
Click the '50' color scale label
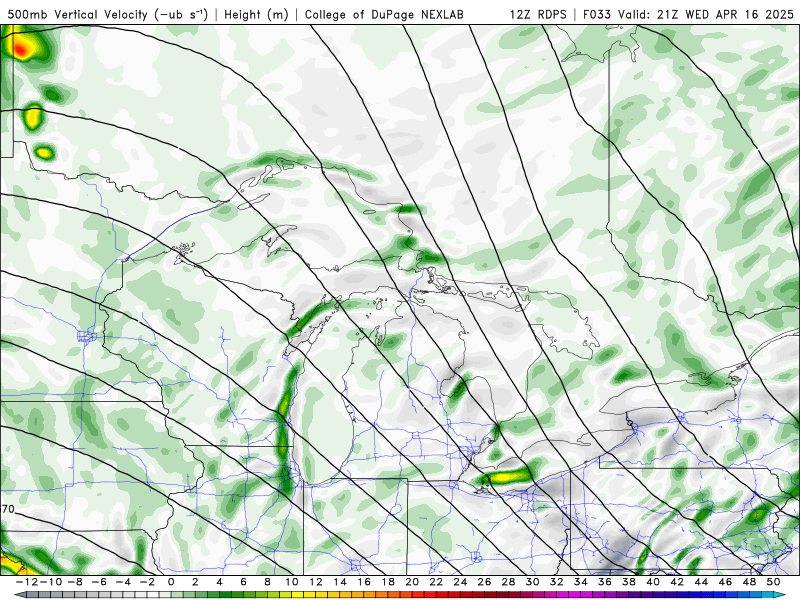[x=773, y=582]
